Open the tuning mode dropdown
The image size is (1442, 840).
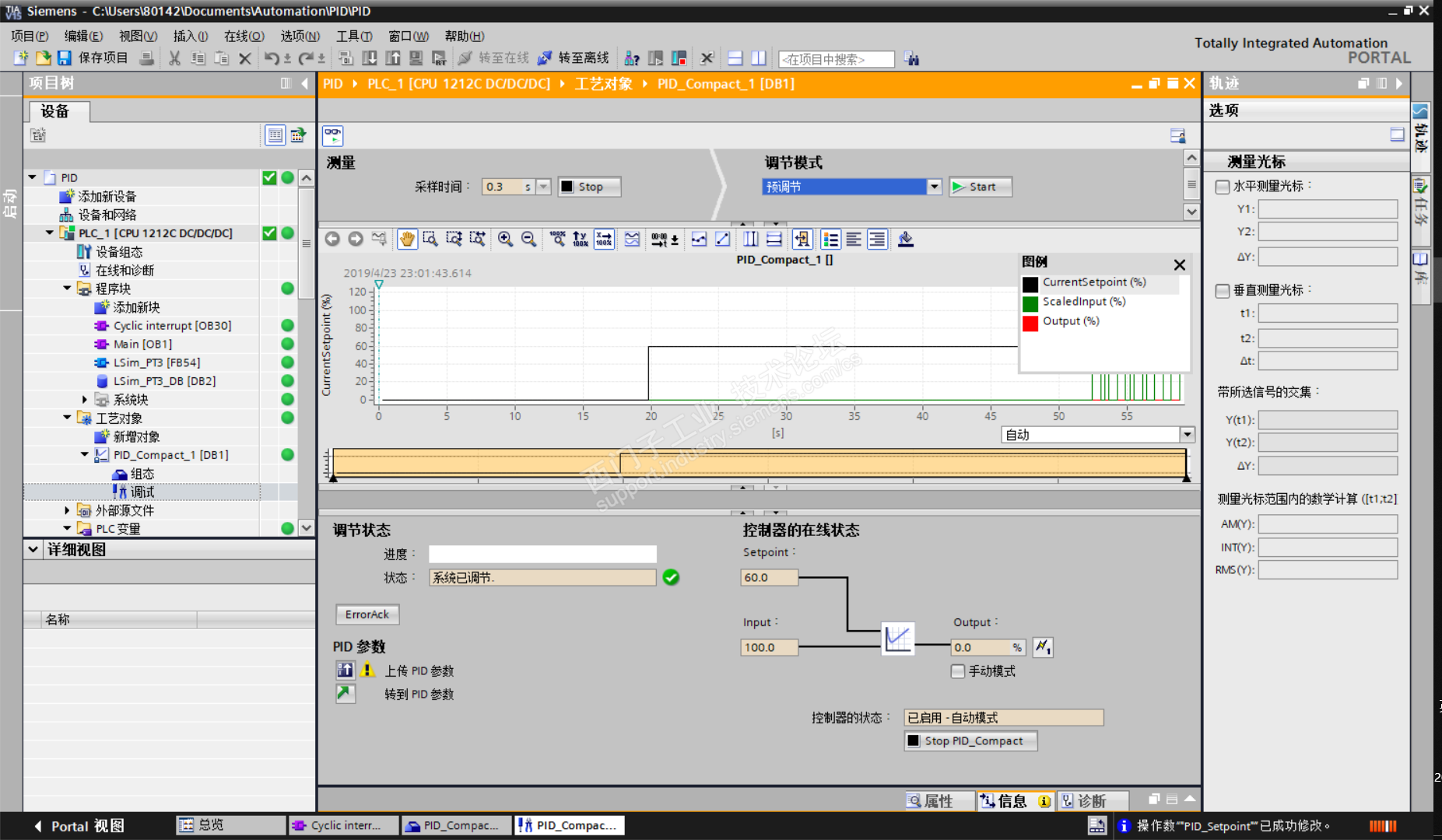(934, 187)
